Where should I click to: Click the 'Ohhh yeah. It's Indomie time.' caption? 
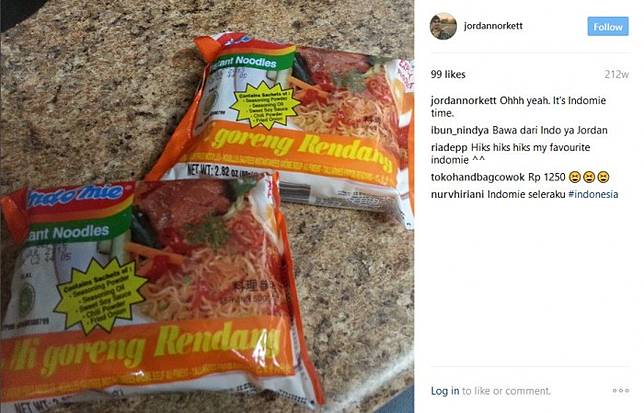pyautogui.click(x=518, y=106)
